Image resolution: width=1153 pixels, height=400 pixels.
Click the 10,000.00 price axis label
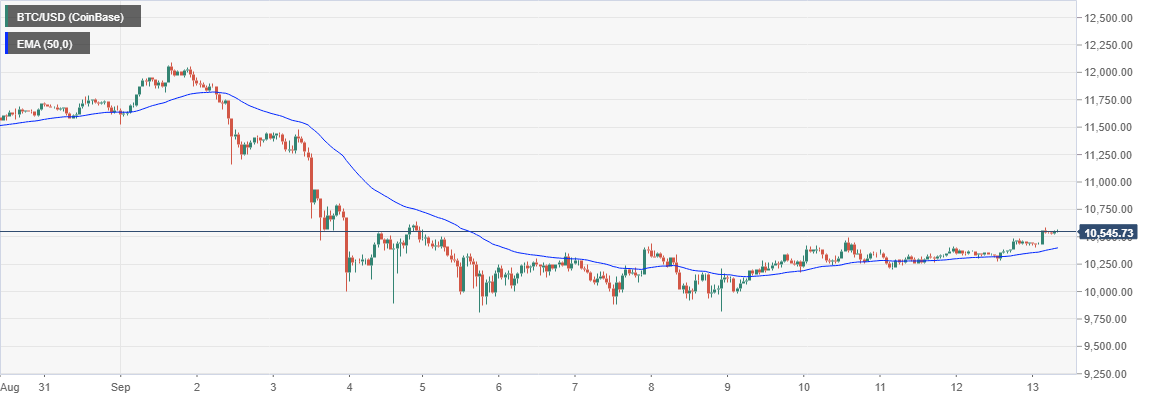click(1109, 293)
